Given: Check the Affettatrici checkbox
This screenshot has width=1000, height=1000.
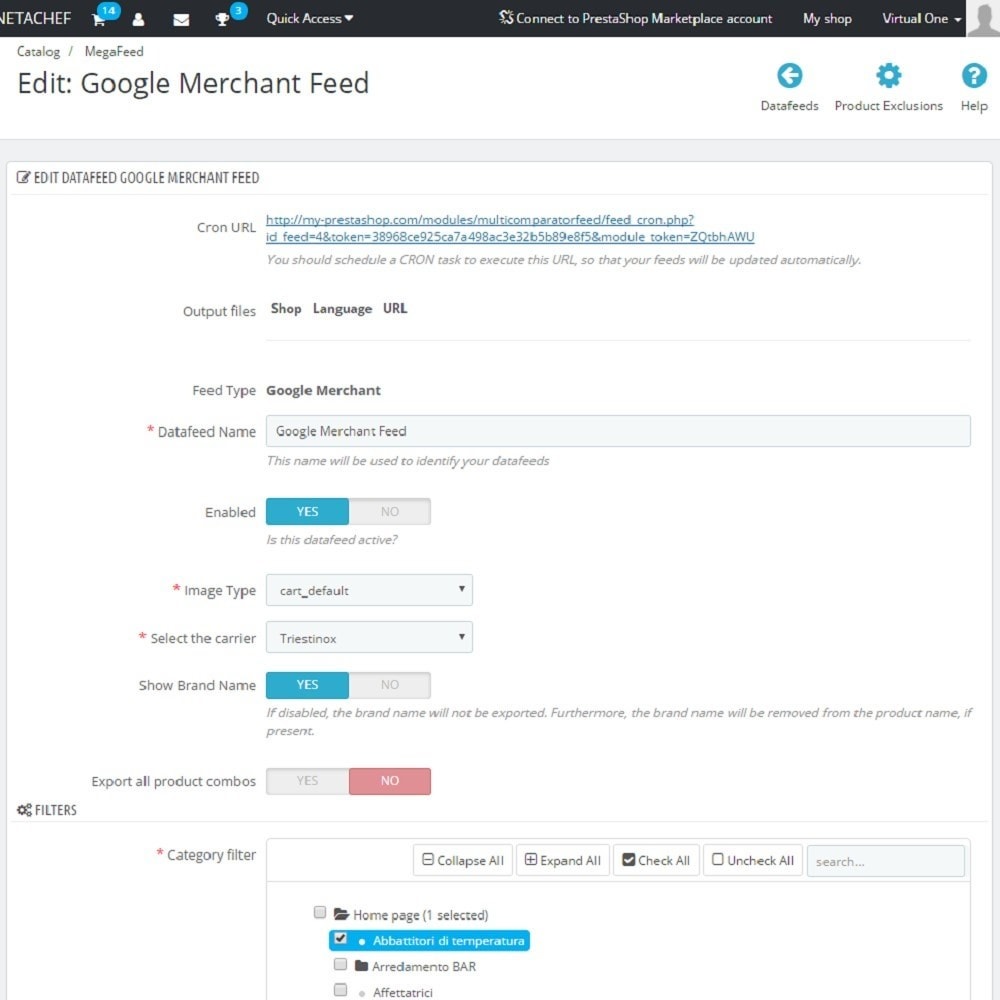Looking at the screenshot, I should pyautogui.click(x=341, y=989).
